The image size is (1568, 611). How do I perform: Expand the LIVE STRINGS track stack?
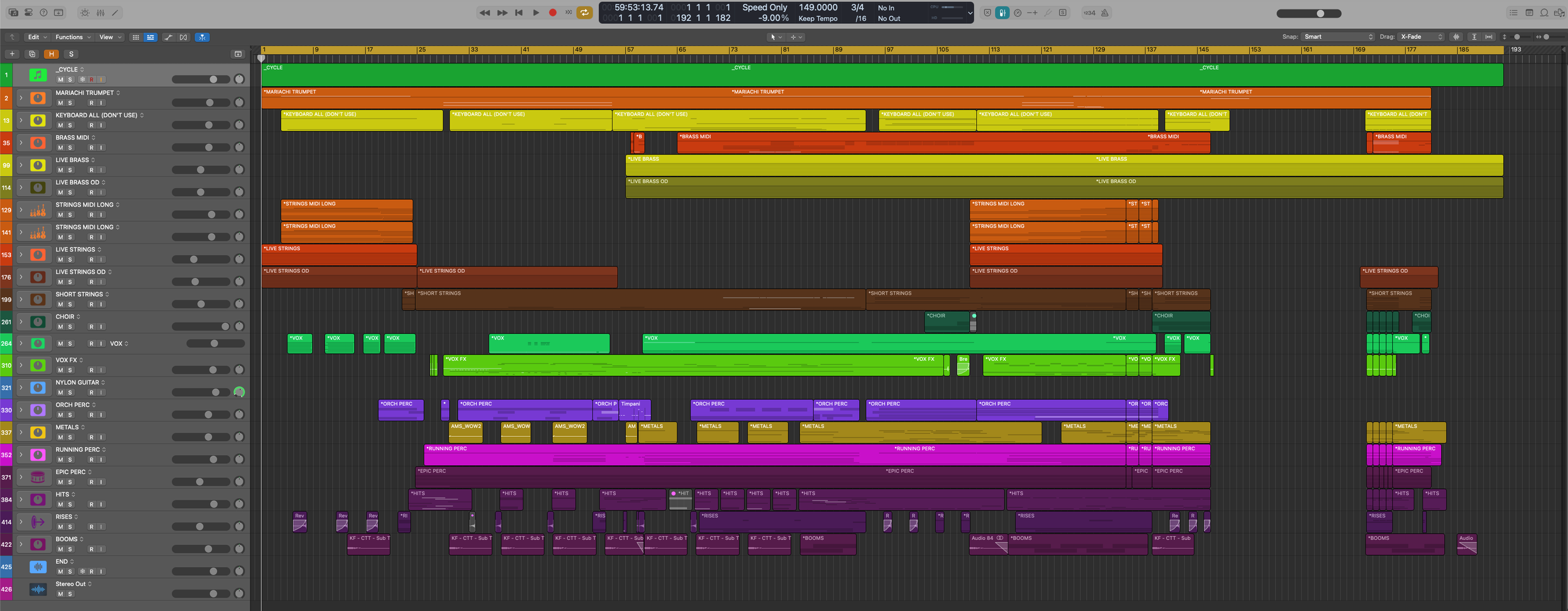click(x=21, y=255)
